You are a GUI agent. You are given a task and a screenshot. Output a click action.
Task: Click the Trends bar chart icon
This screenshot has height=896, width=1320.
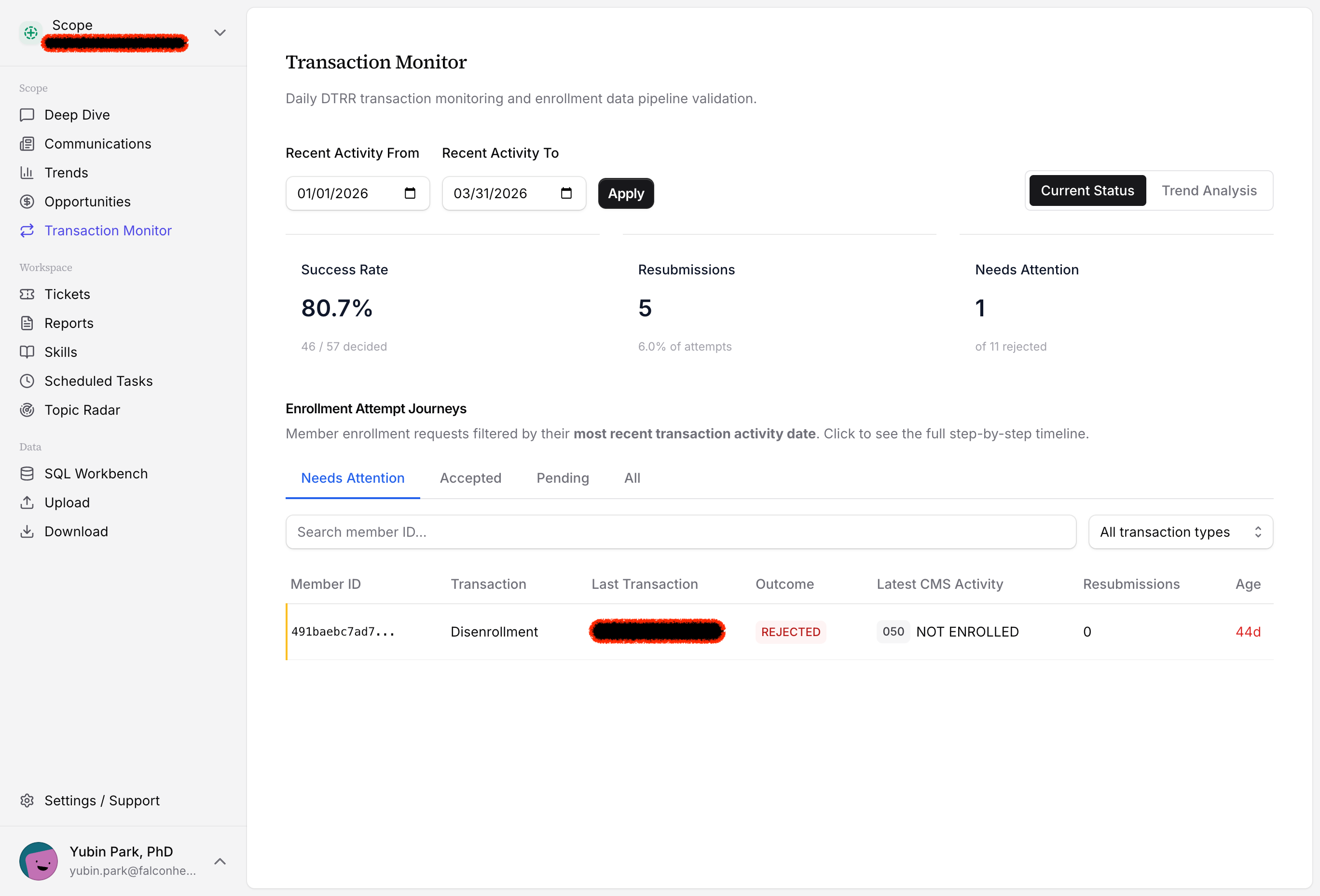27,173
